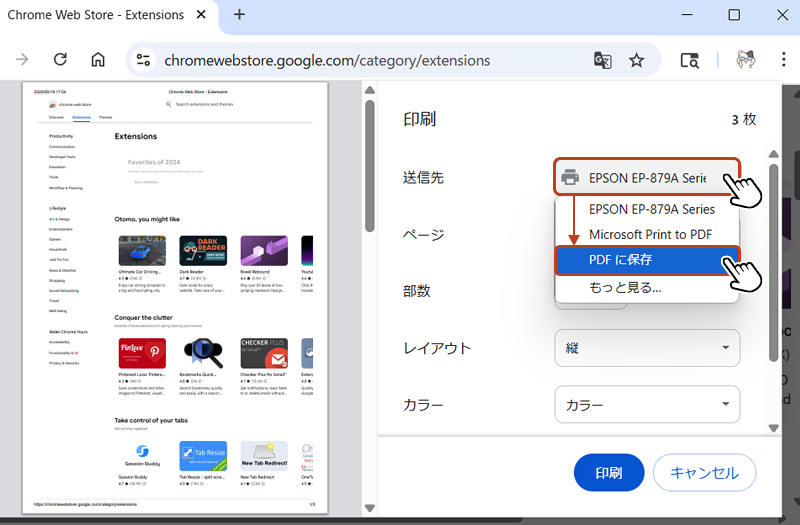Open the レイアウト dropdown showing 縦

(x=647, y=348)
